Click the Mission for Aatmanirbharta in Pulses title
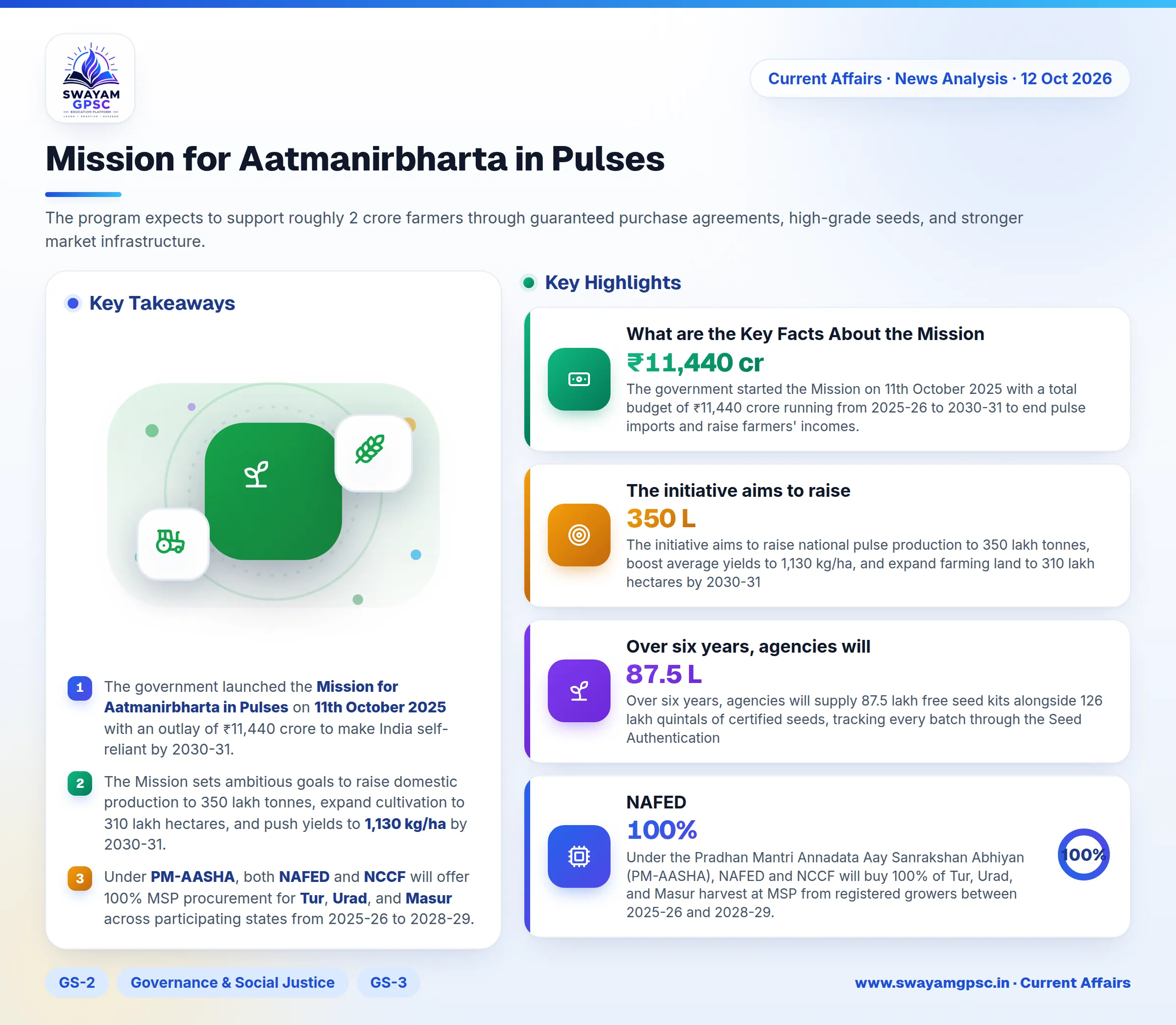This screenshot has width=1176, height=1025. click(355, 158)
